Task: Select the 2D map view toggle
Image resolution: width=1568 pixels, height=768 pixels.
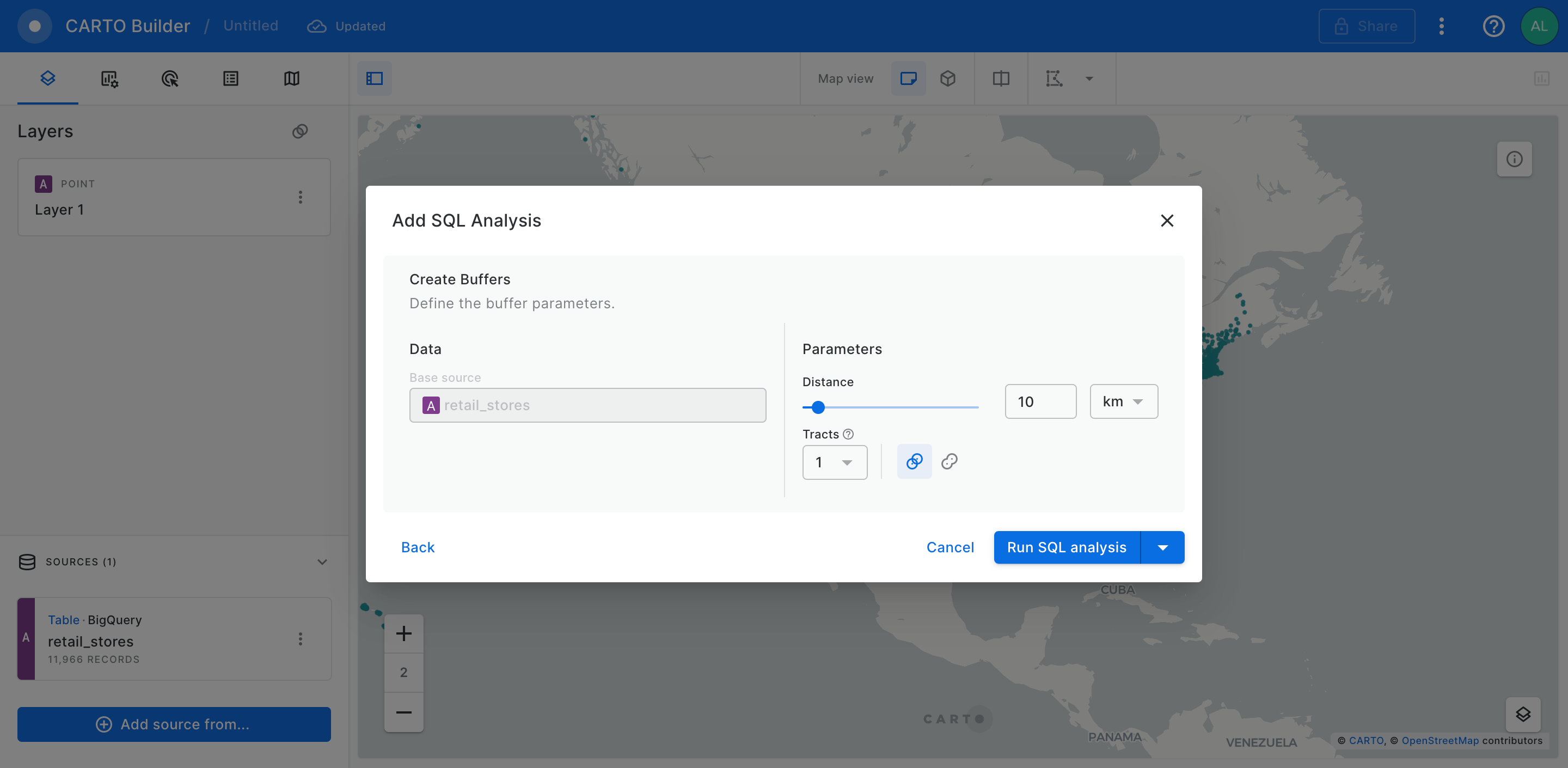Action: point(908,78)
